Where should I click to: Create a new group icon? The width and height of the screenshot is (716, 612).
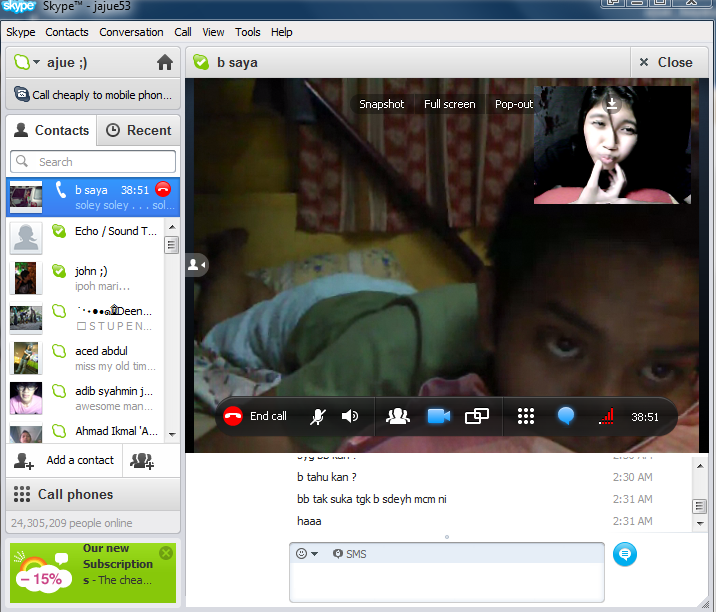pos(142,460)
